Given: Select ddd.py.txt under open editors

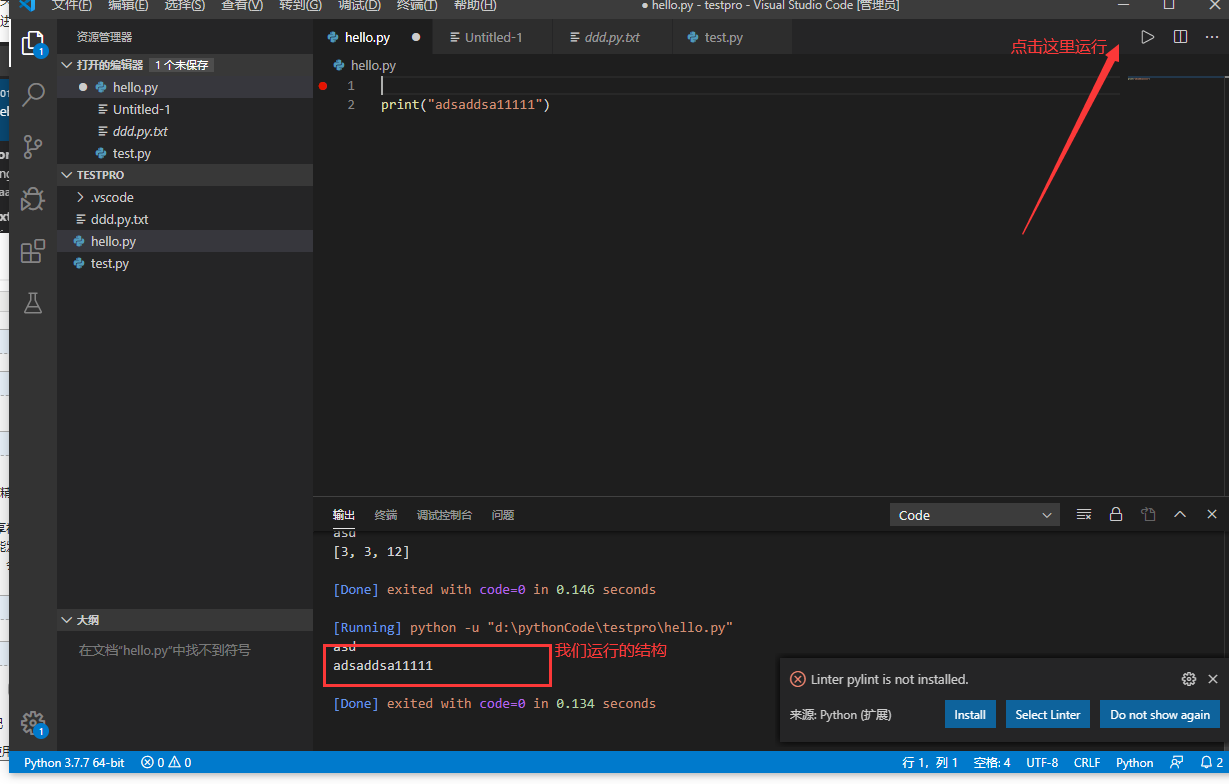Looking at the screenshot, I should coord(185,131).
